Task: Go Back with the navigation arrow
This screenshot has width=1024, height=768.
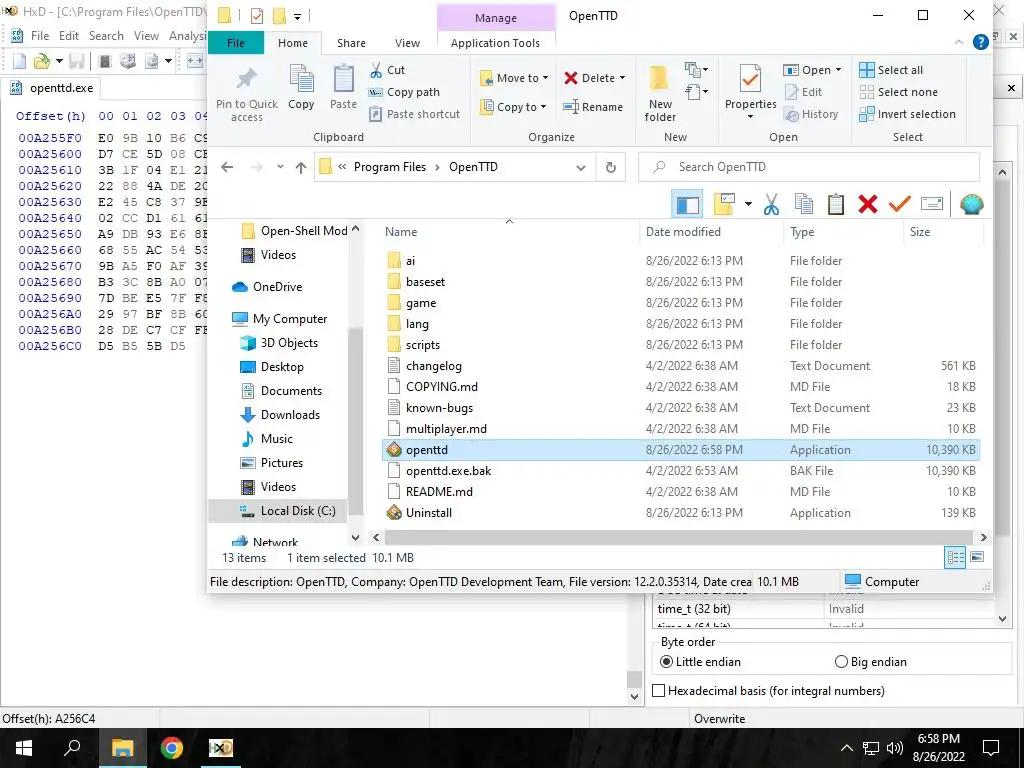Action: (227, 167)
